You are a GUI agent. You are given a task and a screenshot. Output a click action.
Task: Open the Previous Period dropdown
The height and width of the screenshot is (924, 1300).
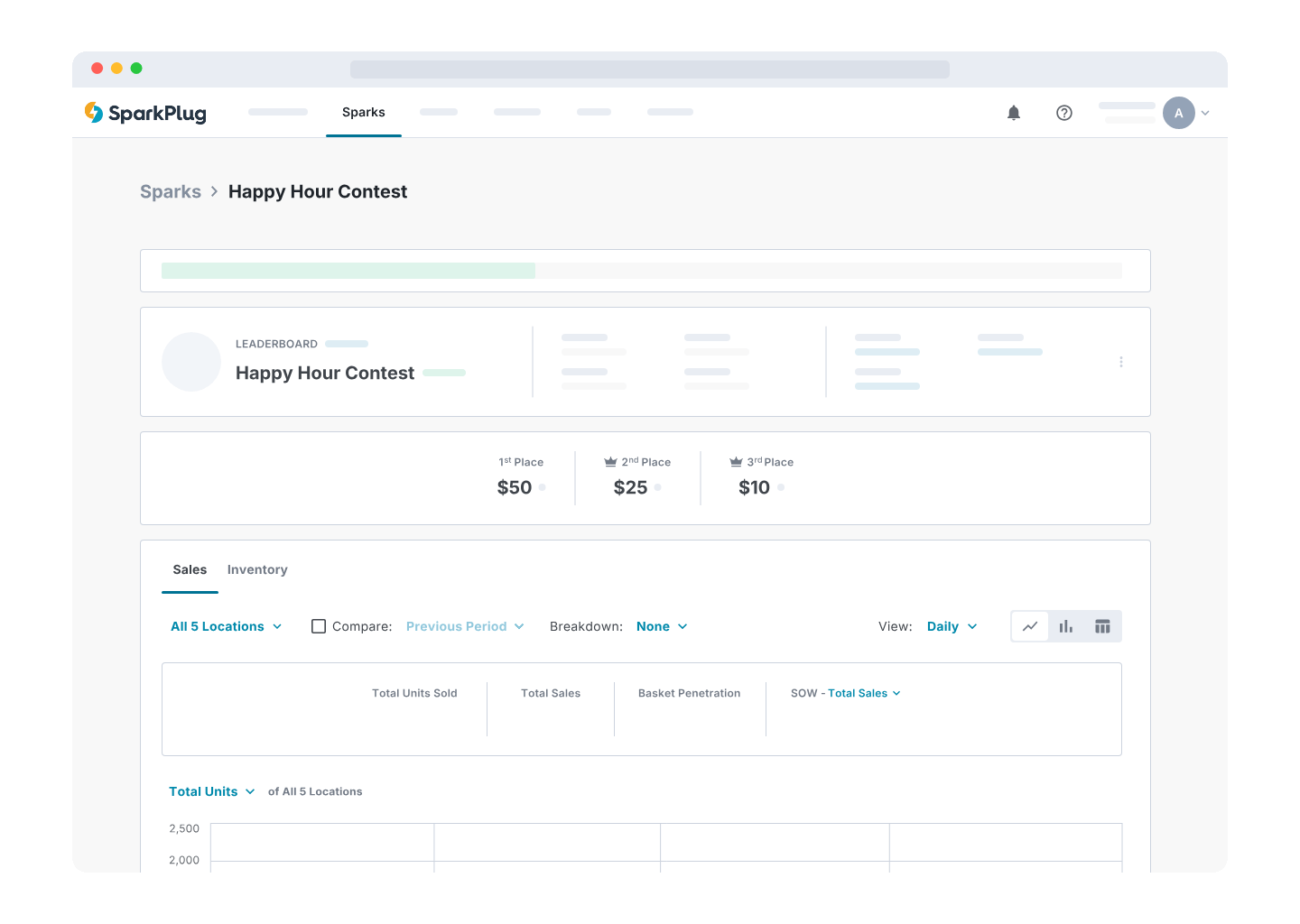click(x=464, y=626)
